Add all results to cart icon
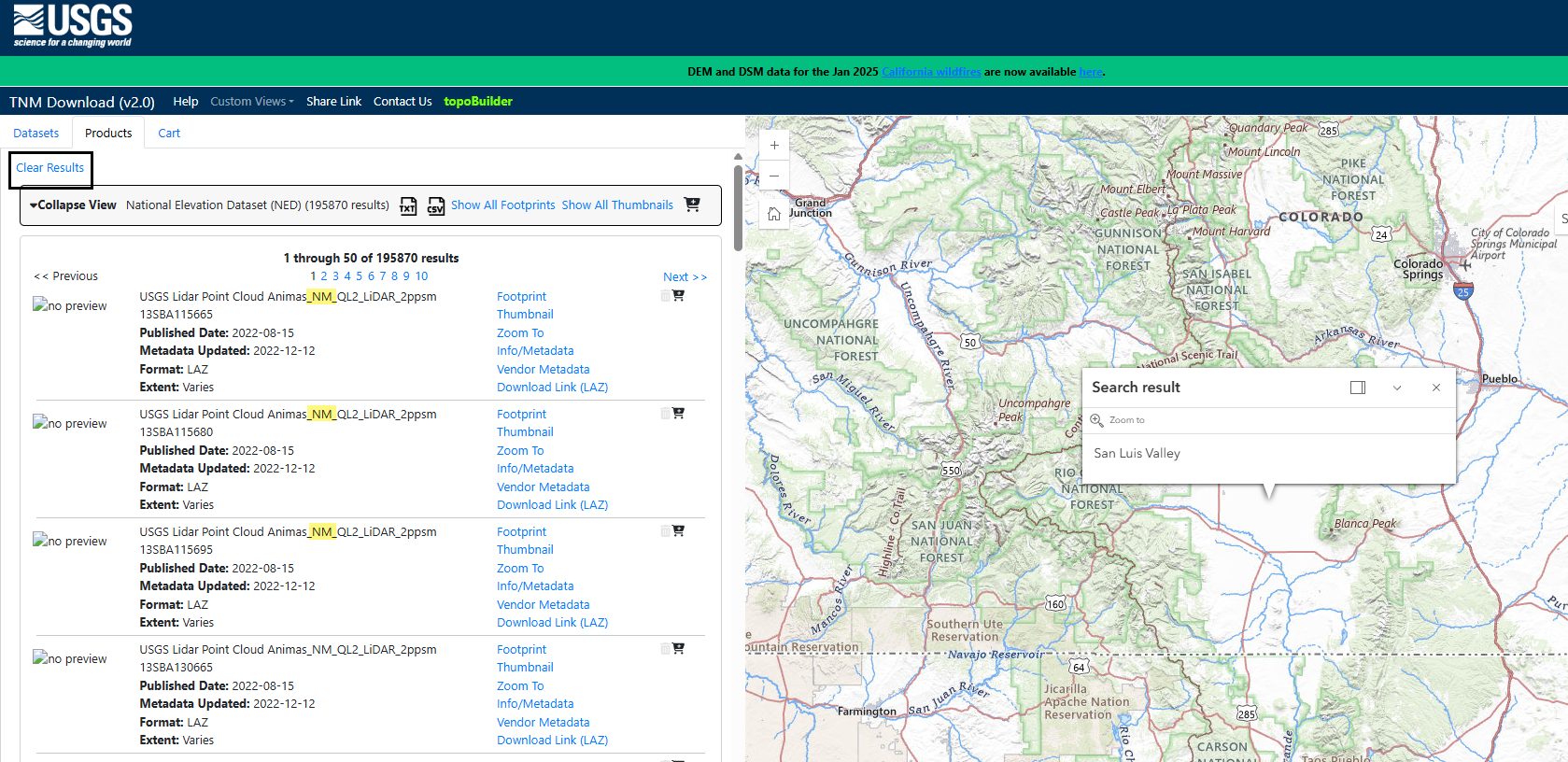This screenshot has height=762, width=1568. pyautogui.click(x=692, y=205)
